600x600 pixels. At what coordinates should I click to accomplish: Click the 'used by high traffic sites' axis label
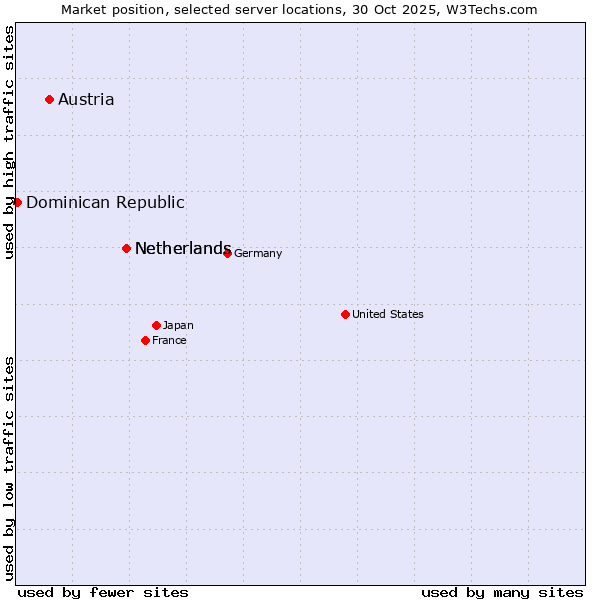click(x=9, y=142)
